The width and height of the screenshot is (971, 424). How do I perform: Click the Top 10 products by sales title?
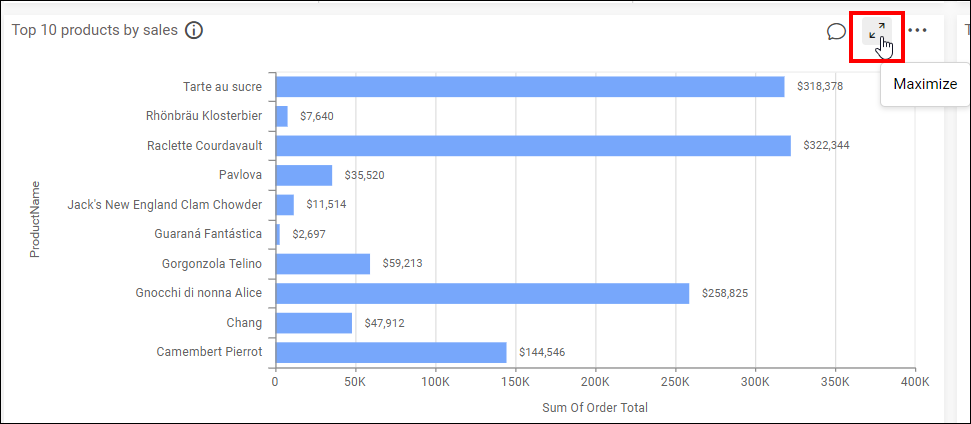click(94, 30)
